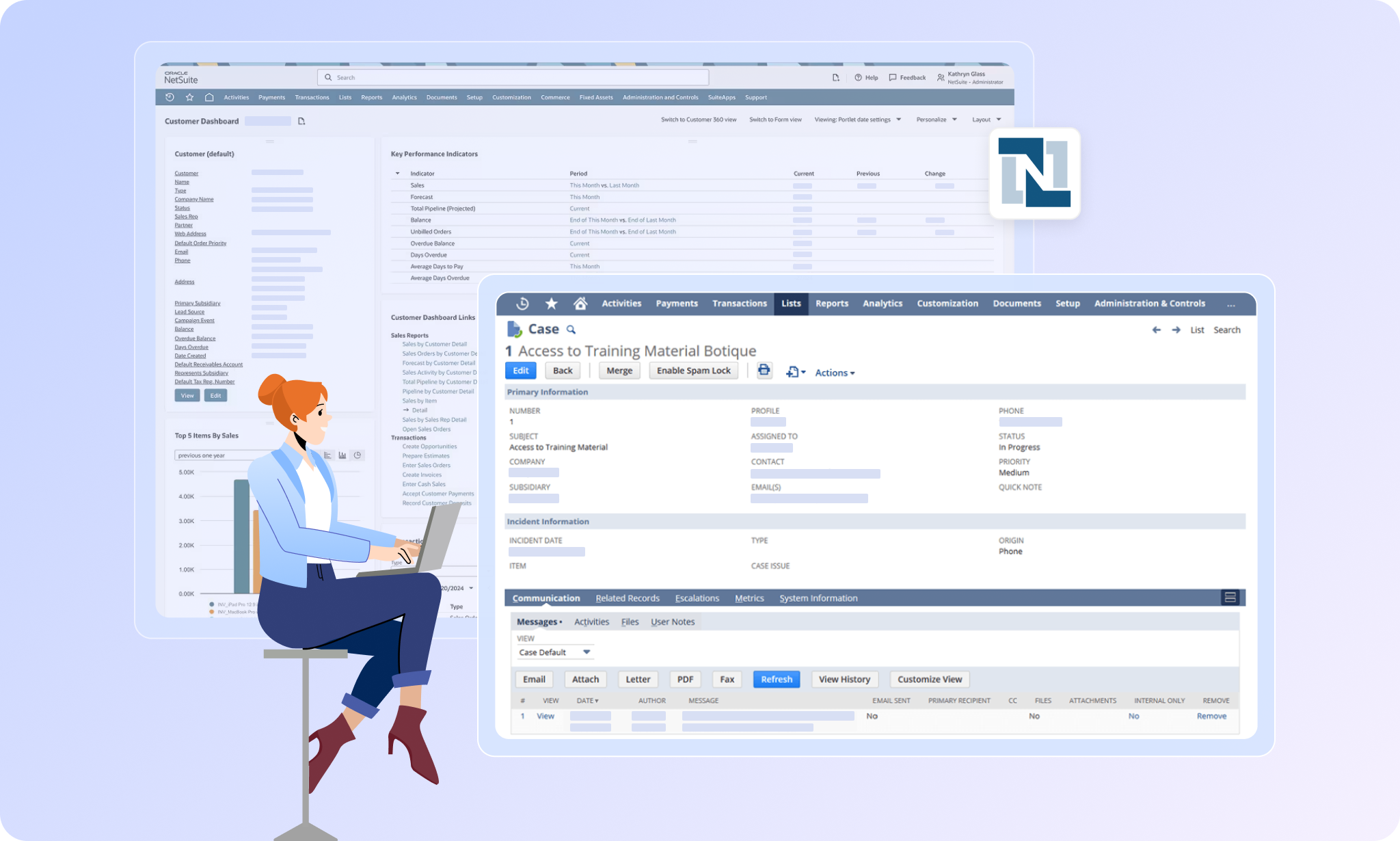Select the Files subtab
The height and width of the screenshot is (841, 1400).
(630, 622)
